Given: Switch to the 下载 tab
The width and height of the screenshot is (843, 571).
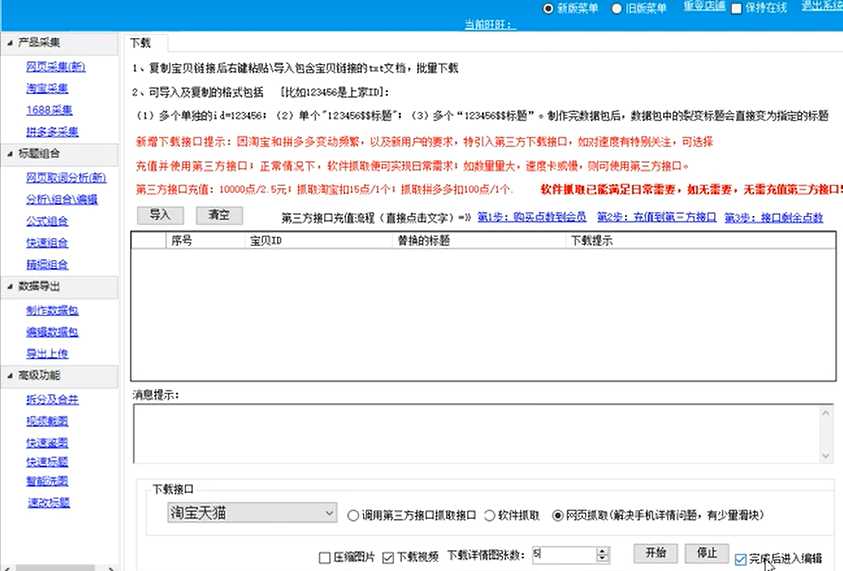Looking at the screenshot, I should [141, 44].
